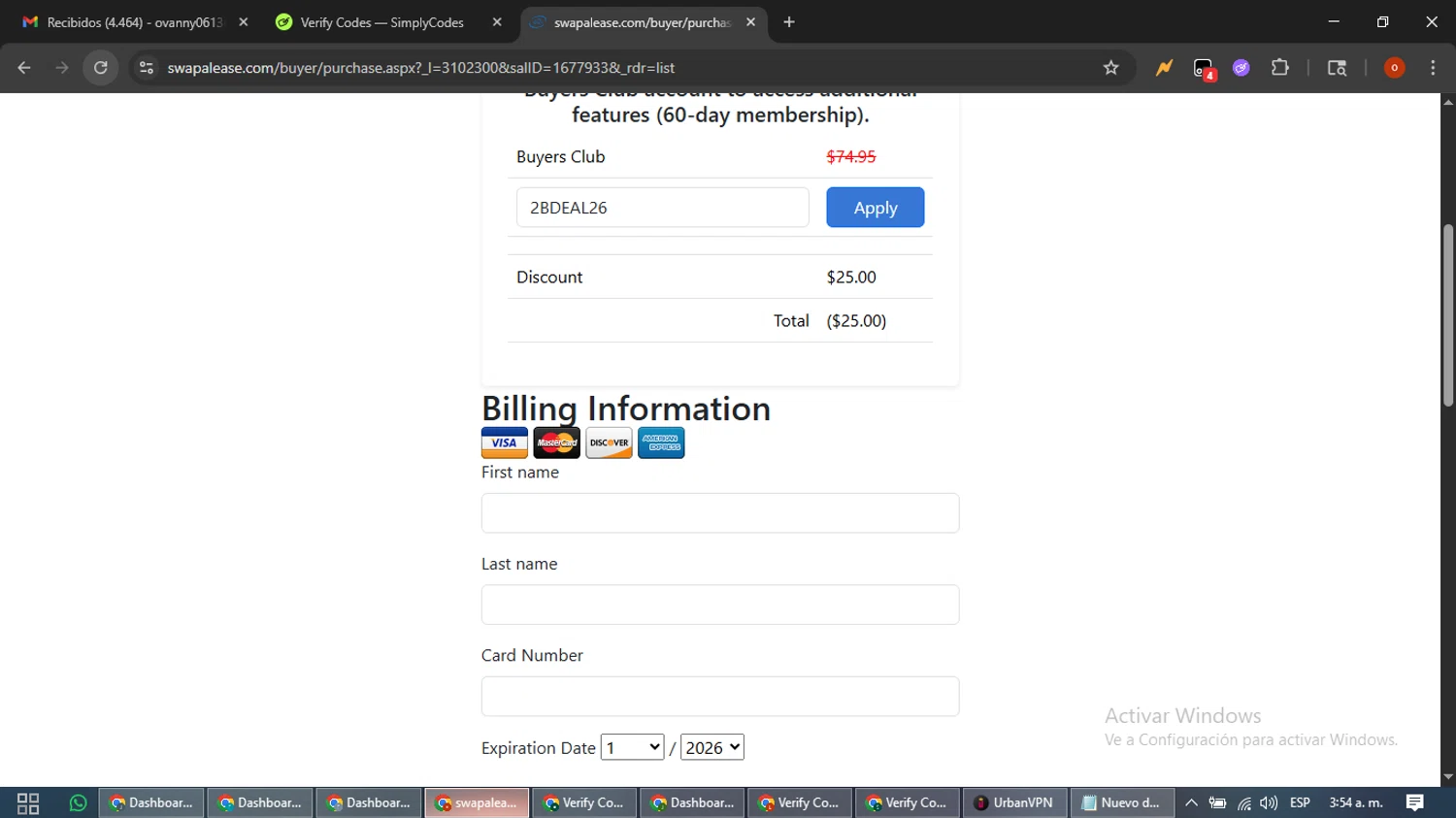Click the promo code field with 2BDEAL26
The height and width of the screenshot is (818, 1456).
pos(662,208)
